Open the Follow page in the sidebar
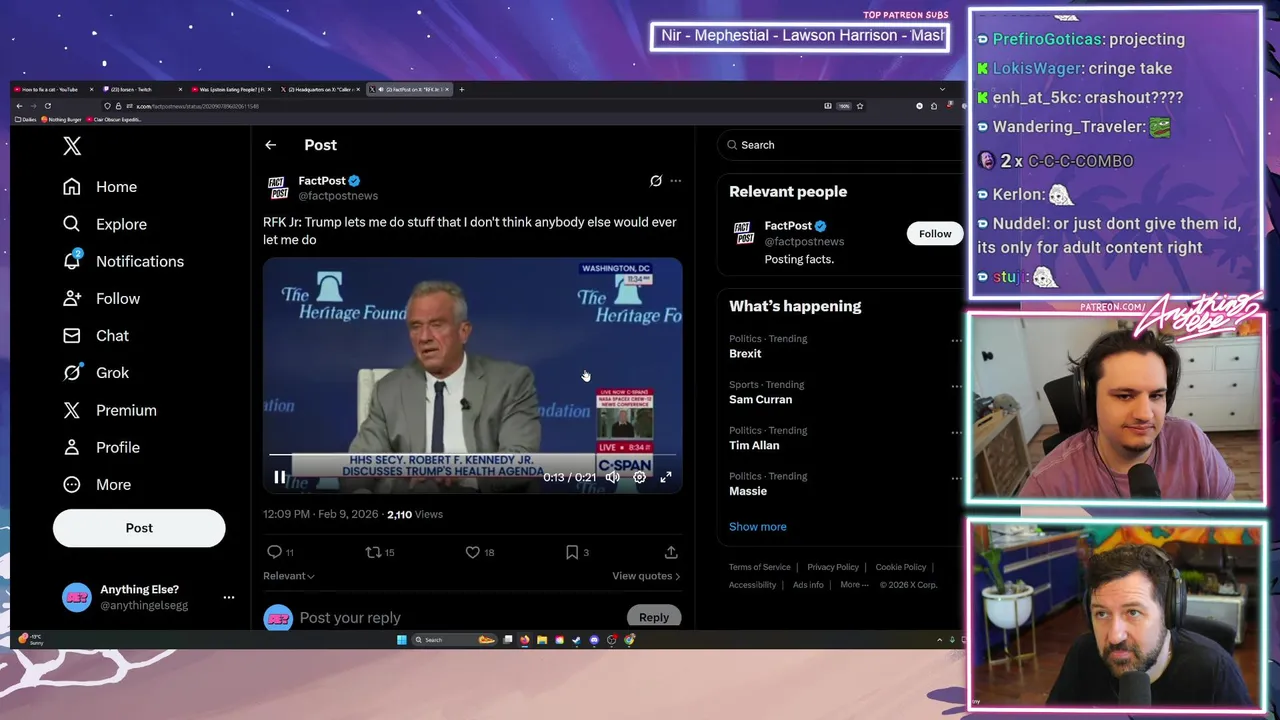The width and height of the screenshot is (1280, 720). click(101, 298)
